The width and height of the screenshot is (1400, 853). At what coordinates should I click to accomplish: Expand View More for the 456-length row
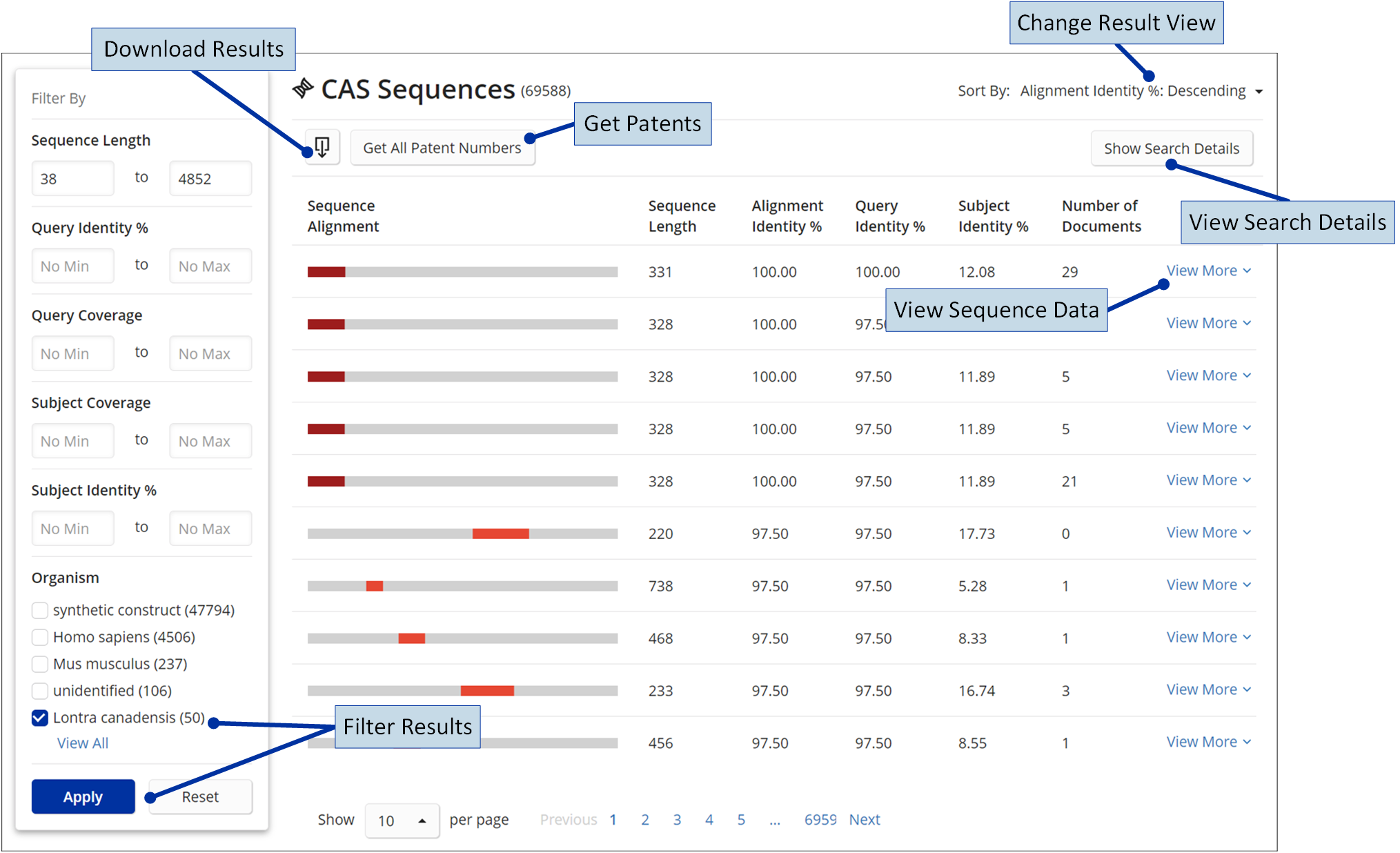1208,742
